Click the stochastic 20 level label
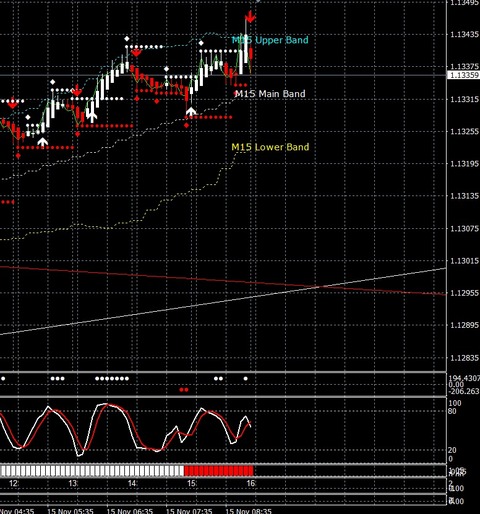Screen dimensions: 480x514 pyautogui.click(x=452, y=450)
